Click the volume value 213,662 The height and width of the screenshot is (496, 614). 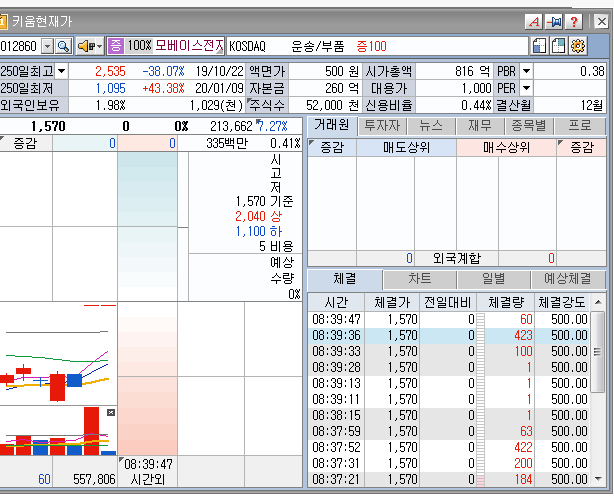tap(231, 126)
